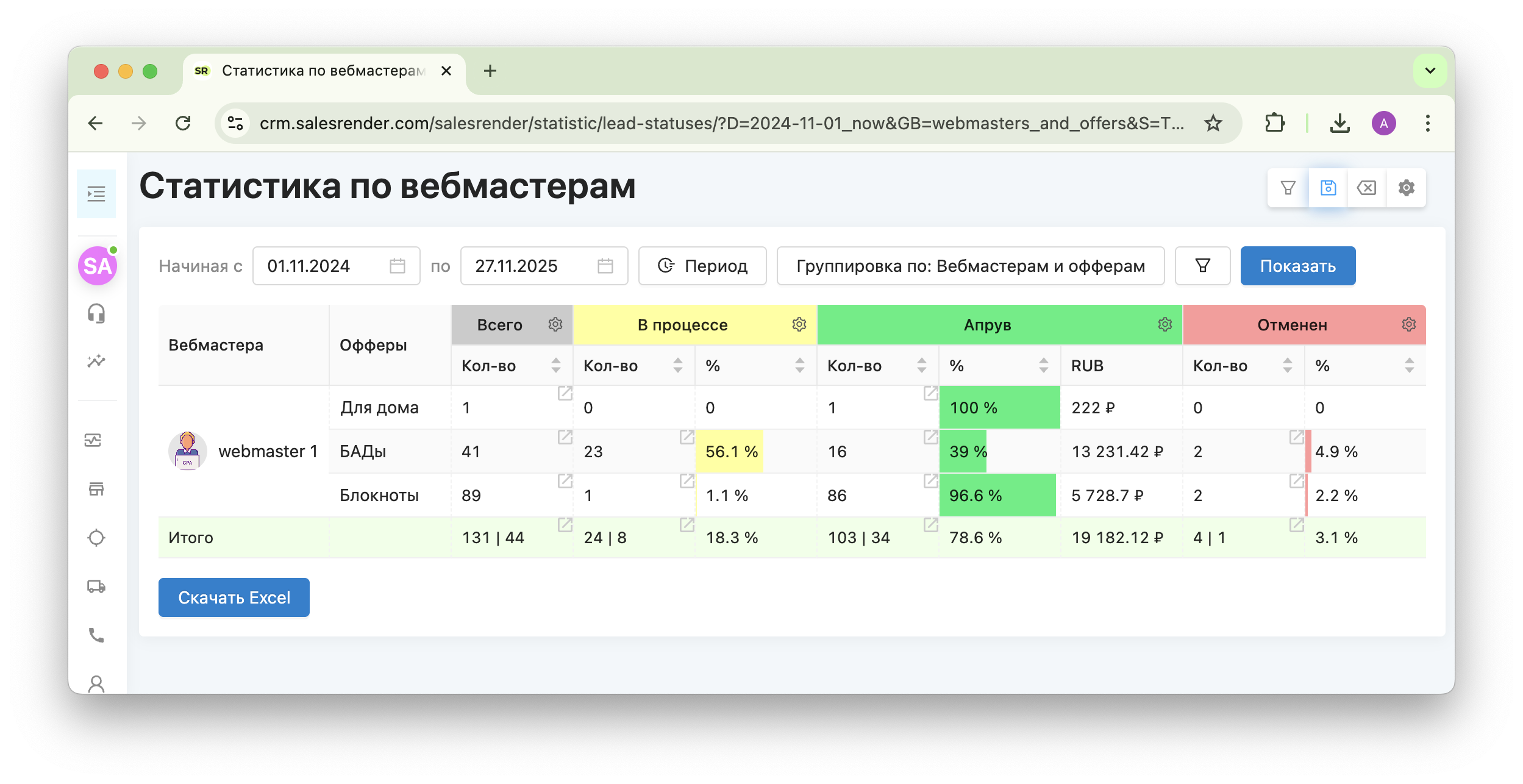1523x784 pixels.
Task: Toggle sorting on the 'Кол-во' column under Всего
Action: click(555, 366)
